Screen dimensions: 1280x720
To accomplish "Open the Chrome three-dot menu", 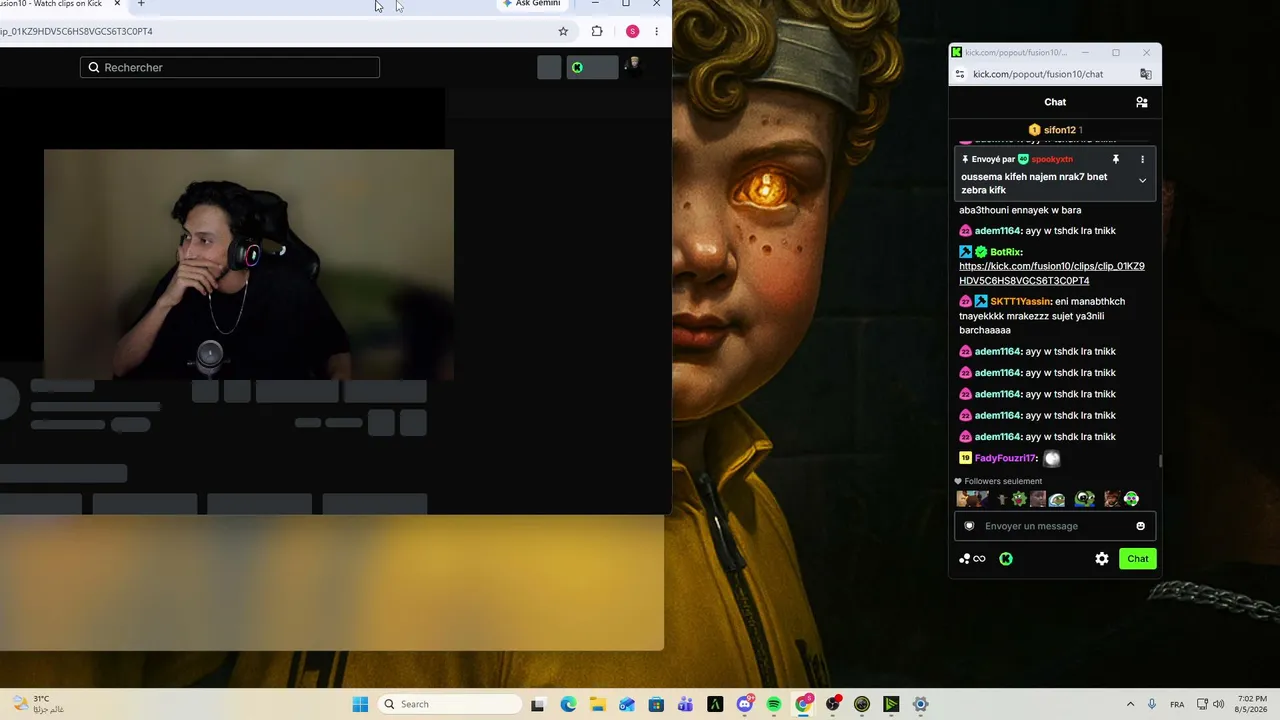I will coord(656,31).
